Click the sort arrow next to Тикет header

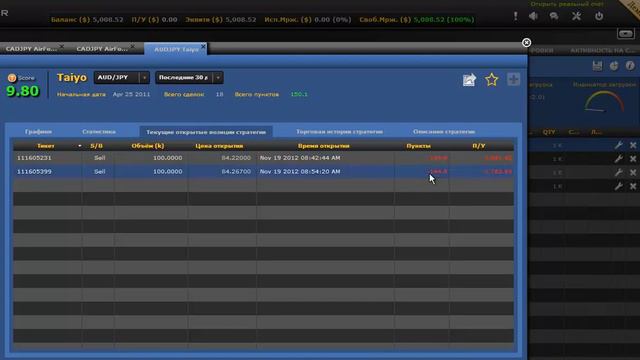click(x=80, y=146)
